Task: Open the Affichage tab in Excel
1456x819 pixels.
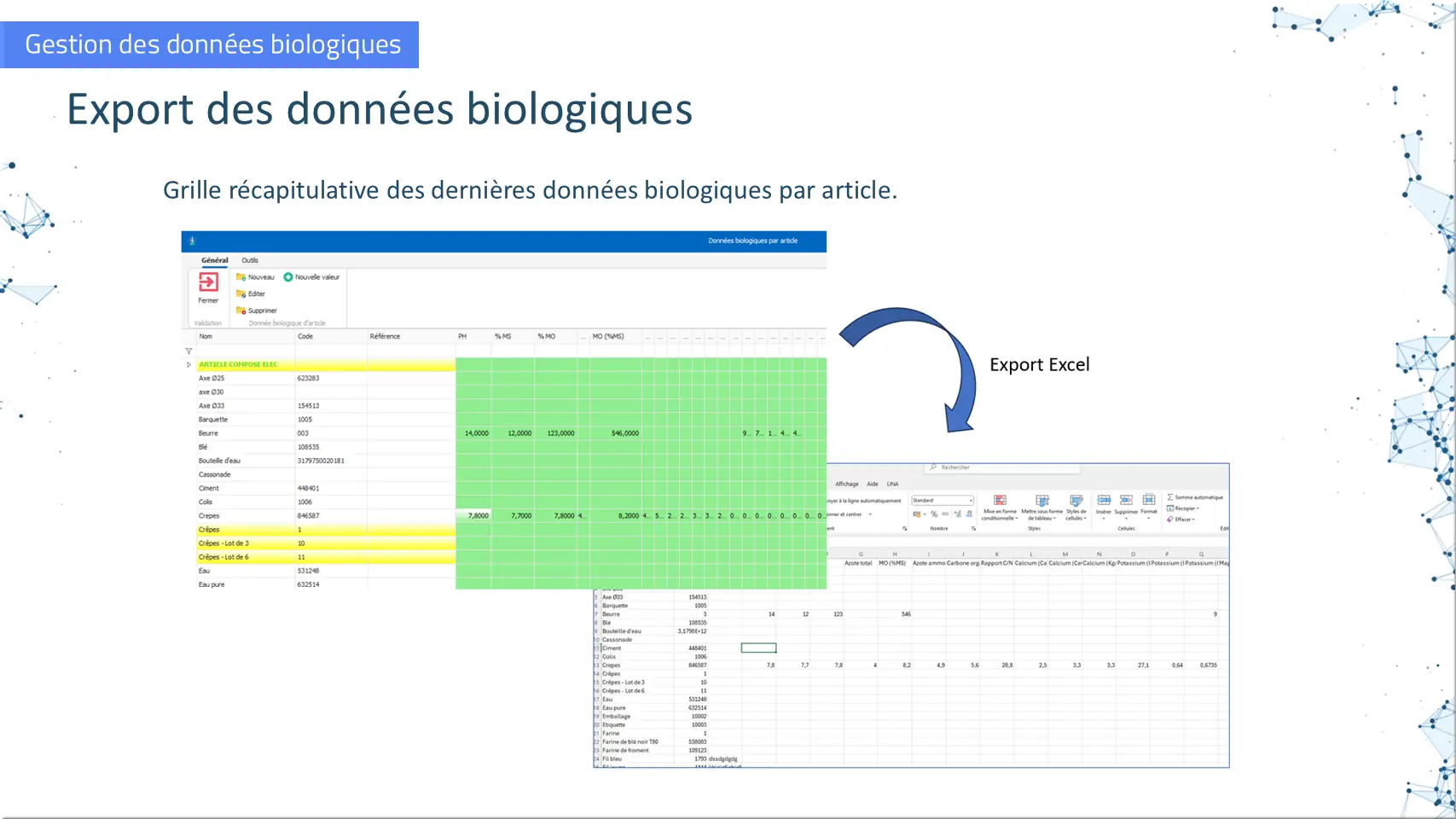Action: (x=846, y=484)
